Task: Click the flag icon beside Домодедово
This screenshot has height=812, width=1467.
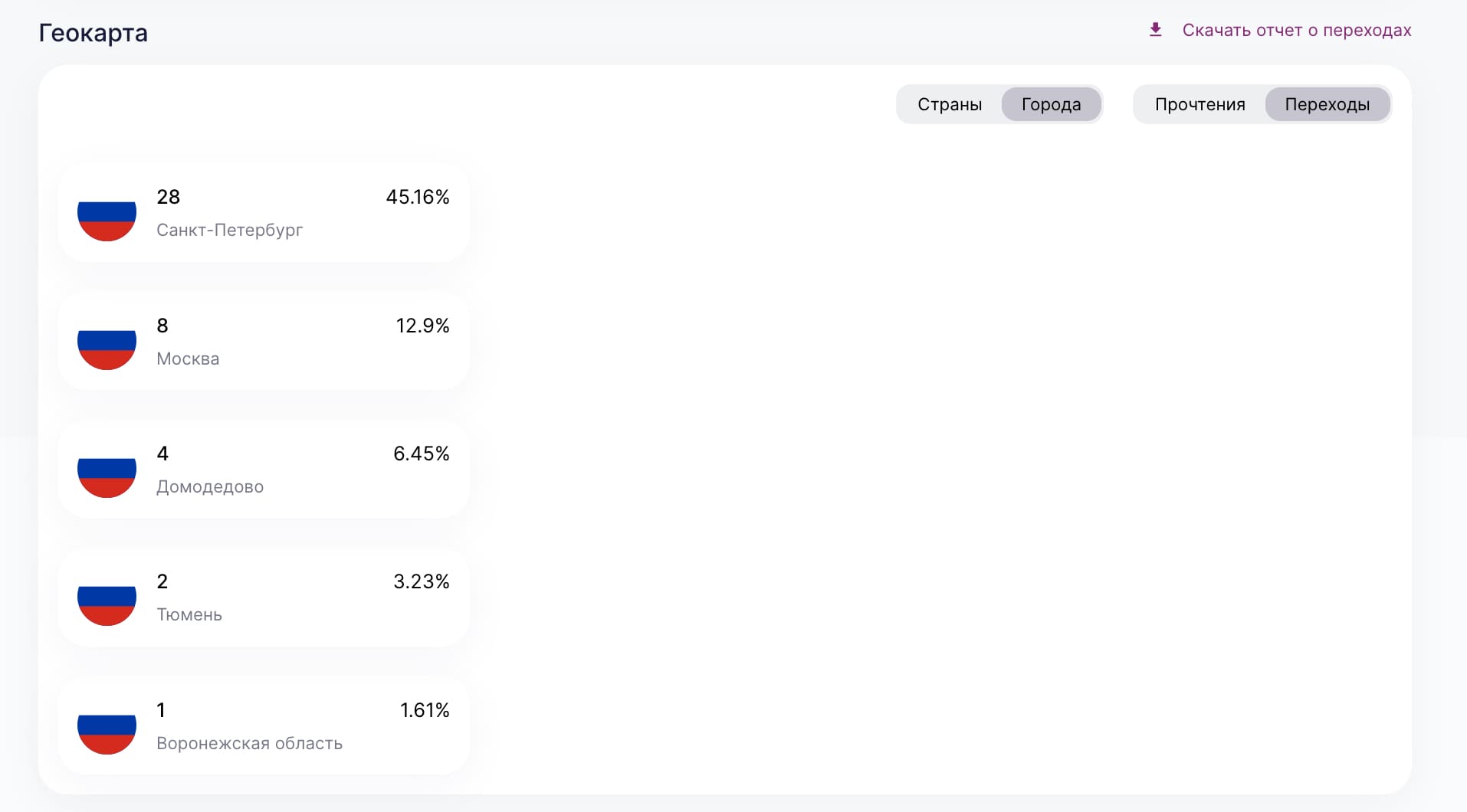Action: point(107,477)
